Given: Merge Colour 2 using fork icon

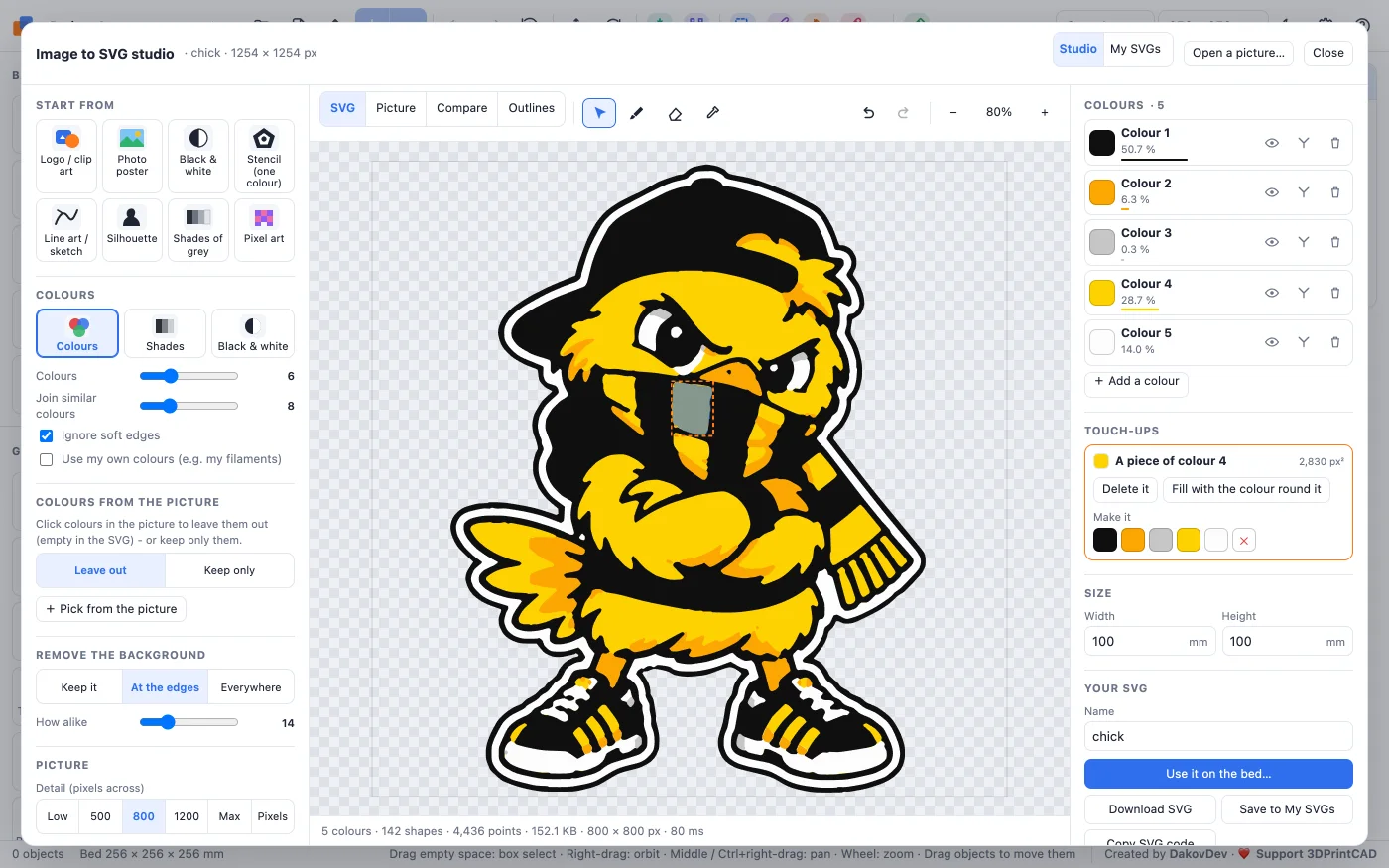Looking at the screenshot, I should (x=1304, y=192).
